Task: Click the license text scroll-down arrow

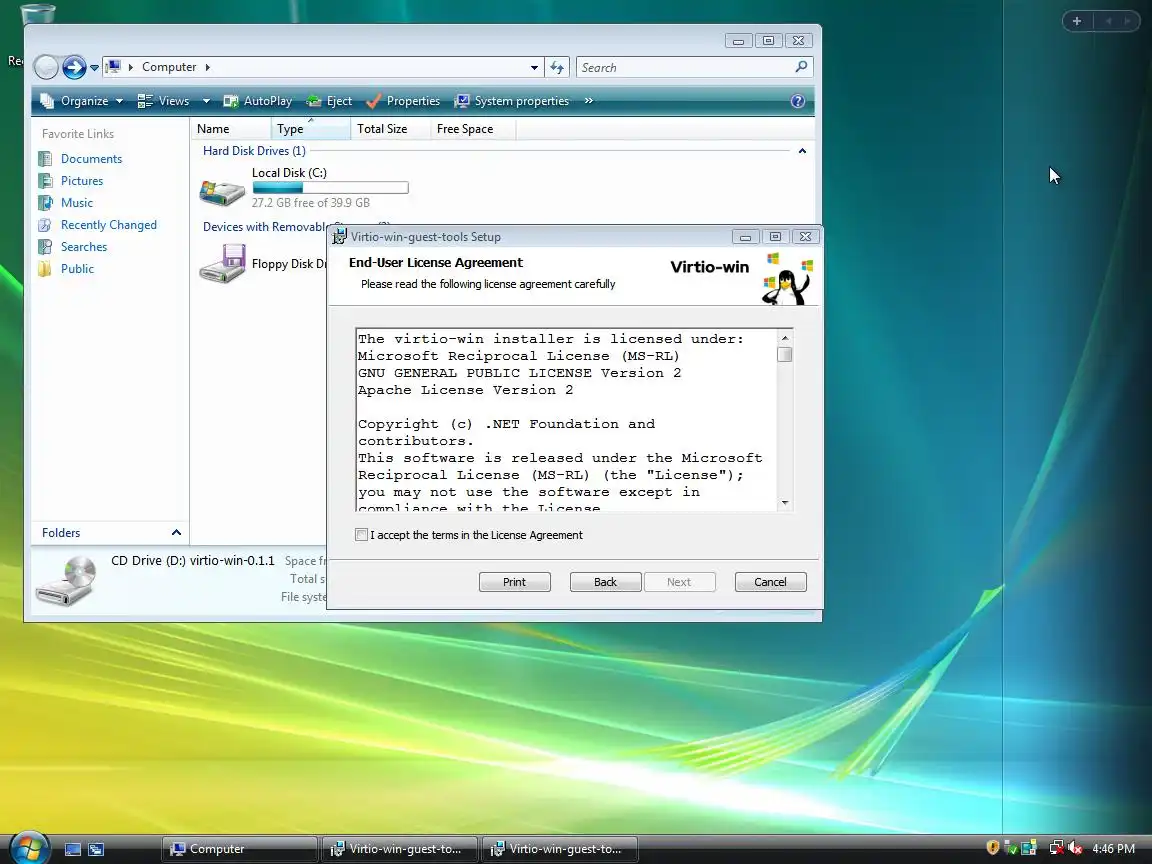Action: (785, 503)
